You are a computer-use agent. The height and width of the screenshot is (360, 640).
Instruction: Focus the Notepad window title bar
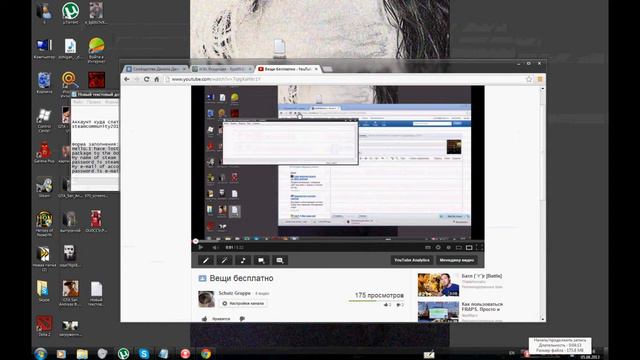95,94
